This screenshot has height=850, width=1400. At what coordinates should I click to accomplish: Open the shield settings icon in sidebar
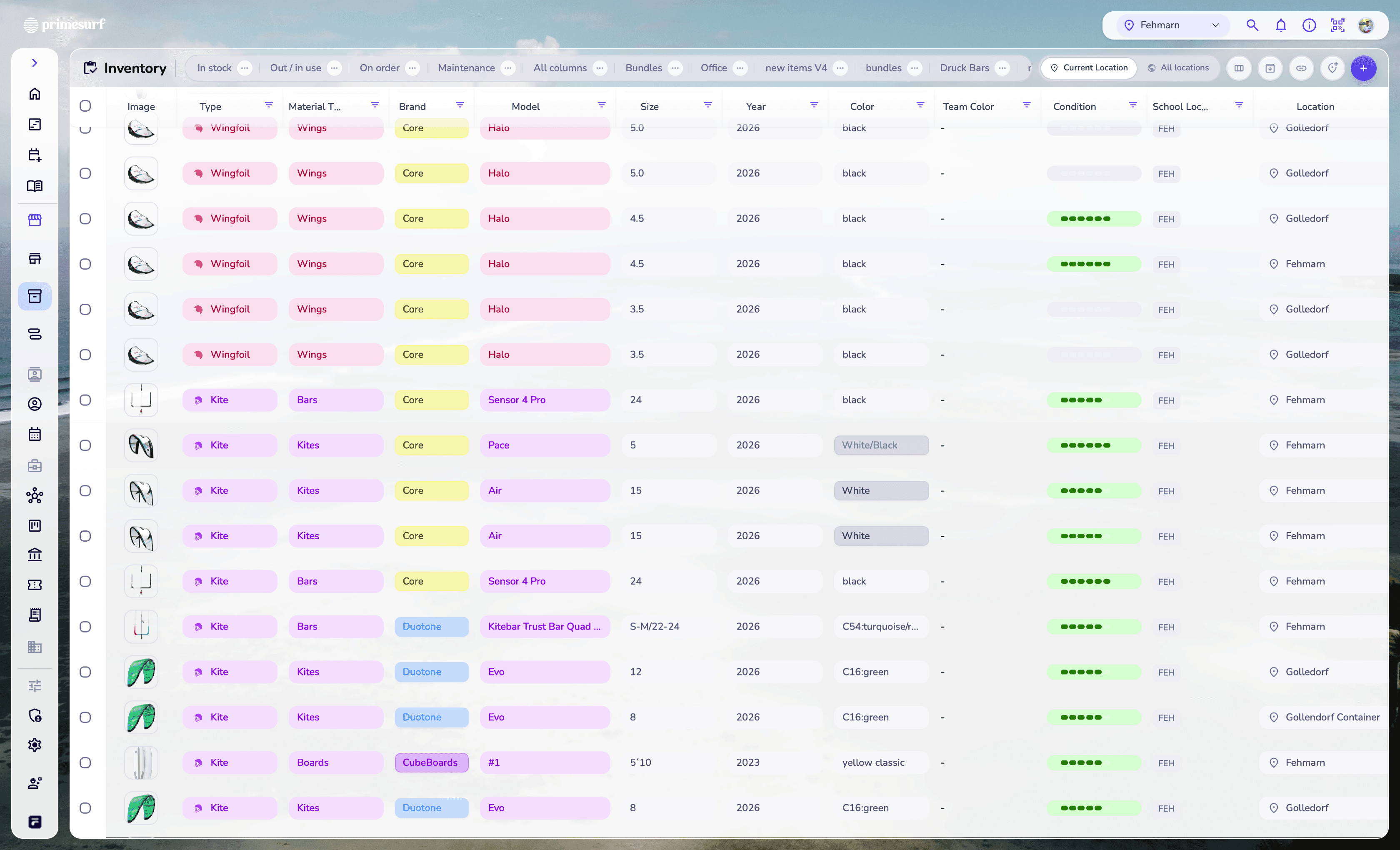[x=35, y=715]
